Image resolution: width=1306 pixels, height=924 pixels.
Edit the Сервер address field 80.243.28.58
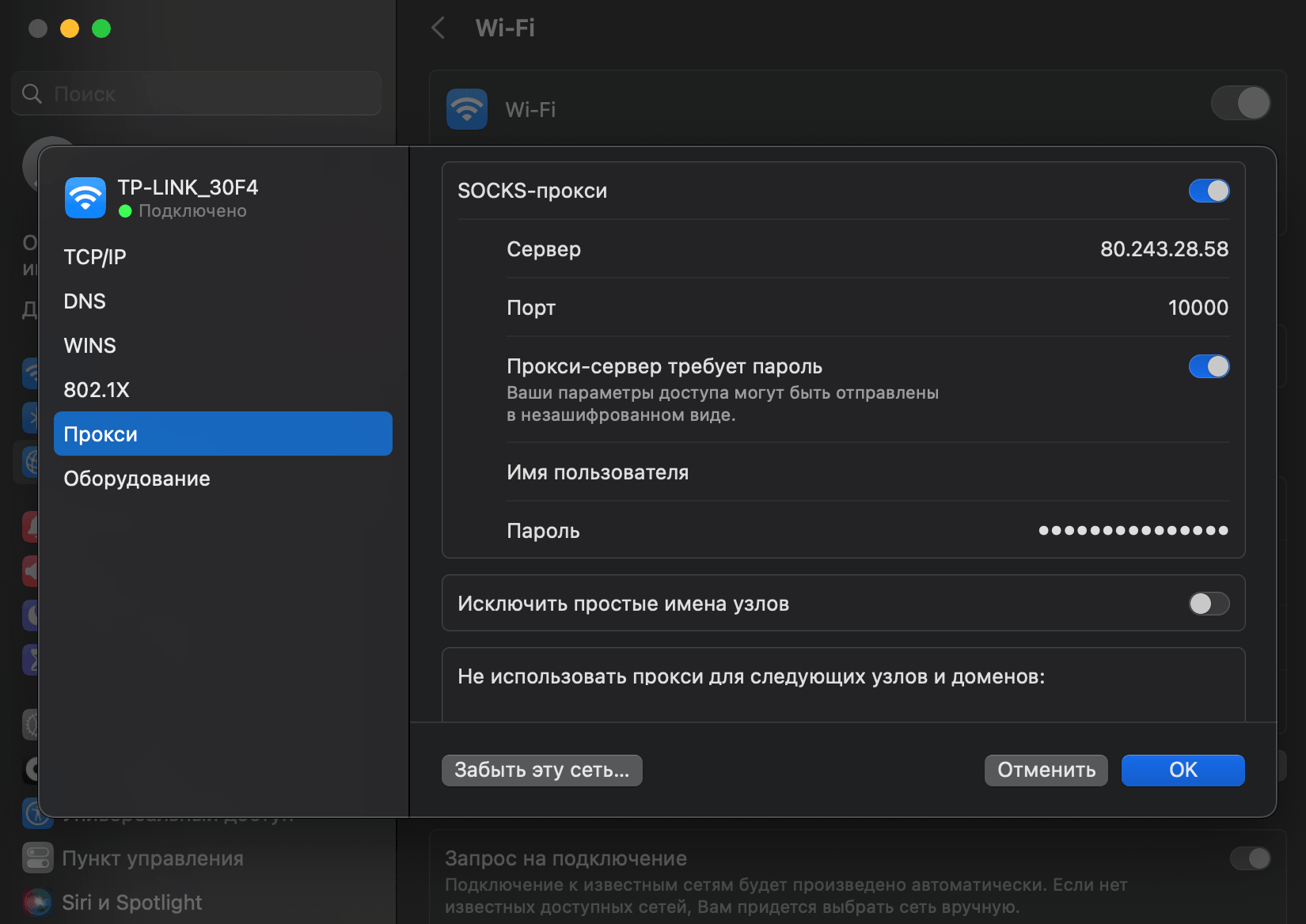[1164, 249]
